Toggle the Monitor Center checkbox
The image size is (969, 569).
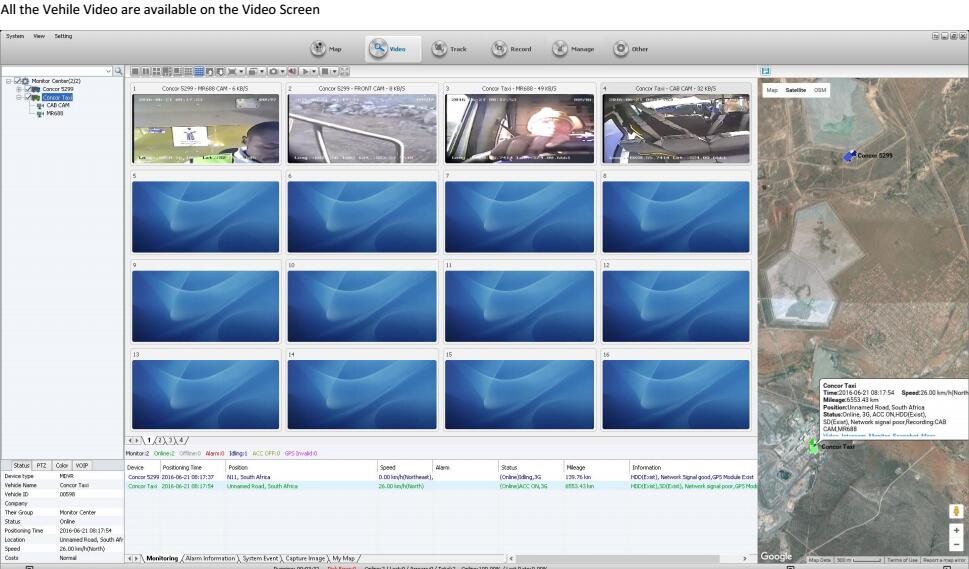coord(19,81)
